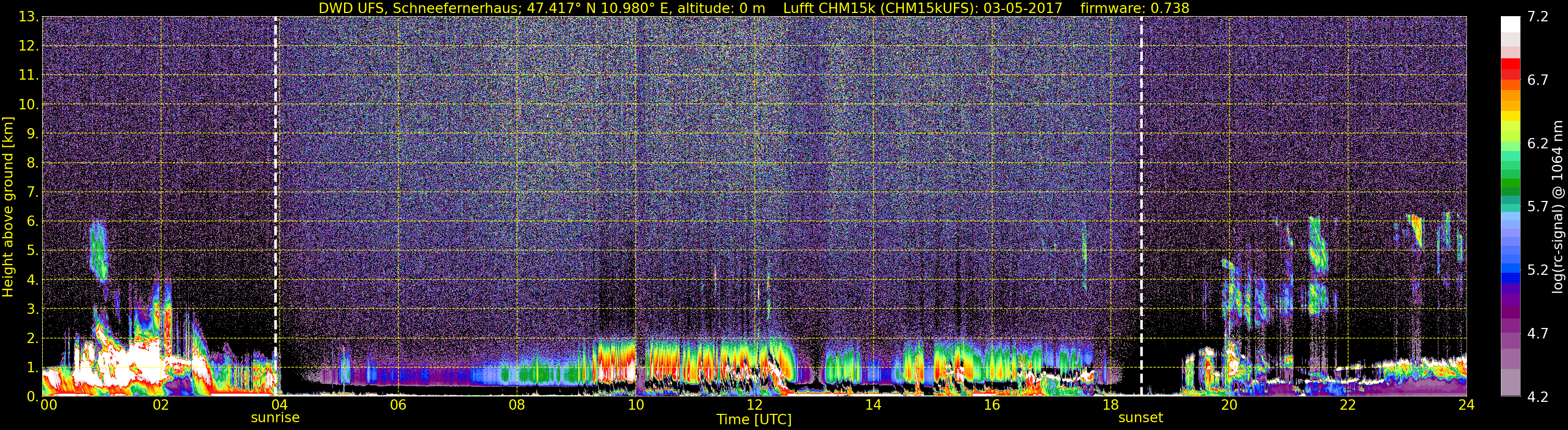Click the colorbar tick value 5.2

coord(1538,270)
